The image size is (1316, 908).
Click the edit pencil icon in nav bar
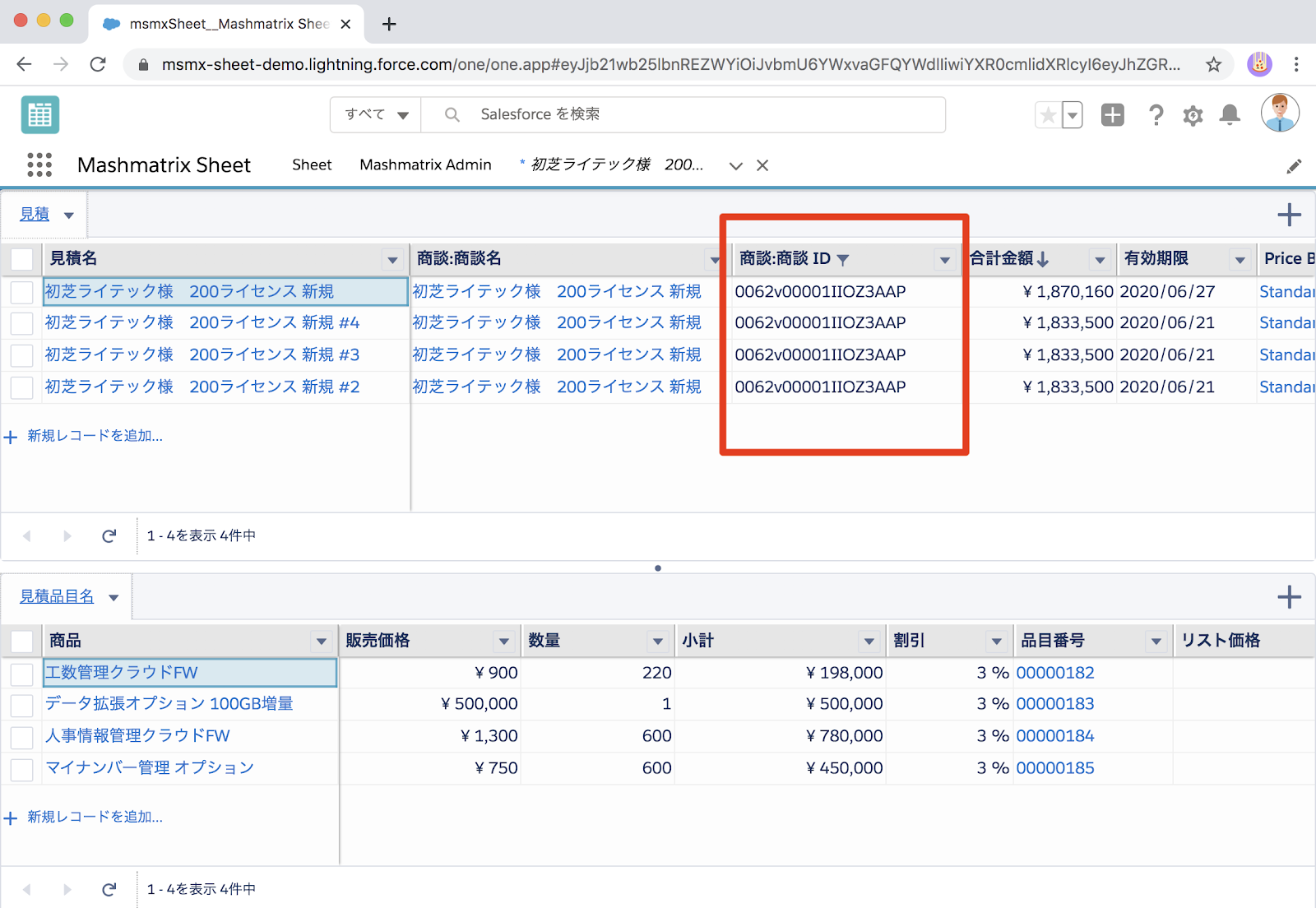[x=1294, y=166]
